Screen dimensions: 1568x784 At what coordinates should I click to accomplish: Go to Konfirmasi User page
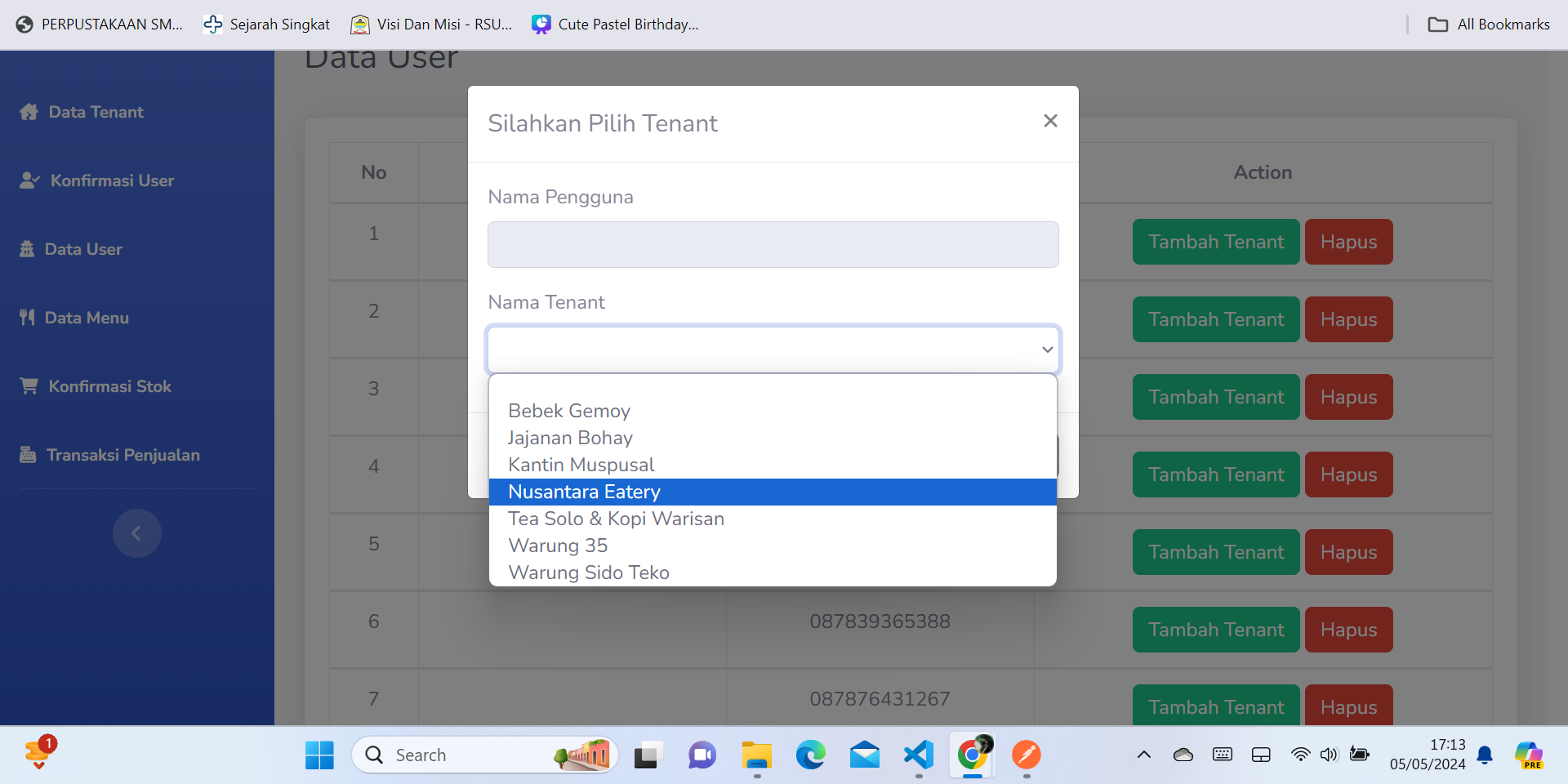coord(112,180)
